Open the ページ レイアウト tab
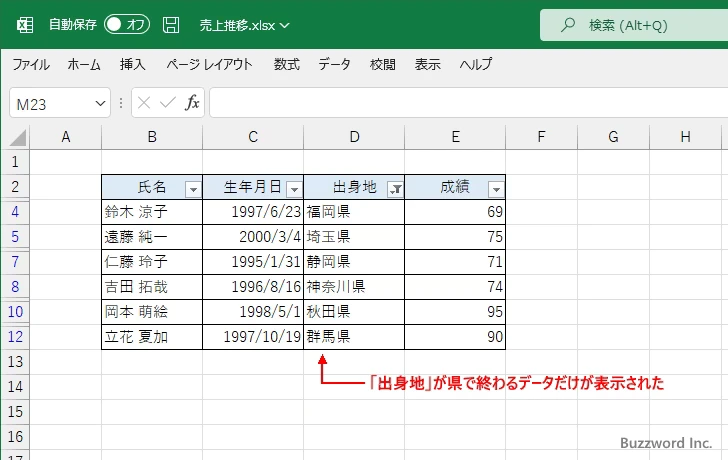 click(x=209, y=64)
